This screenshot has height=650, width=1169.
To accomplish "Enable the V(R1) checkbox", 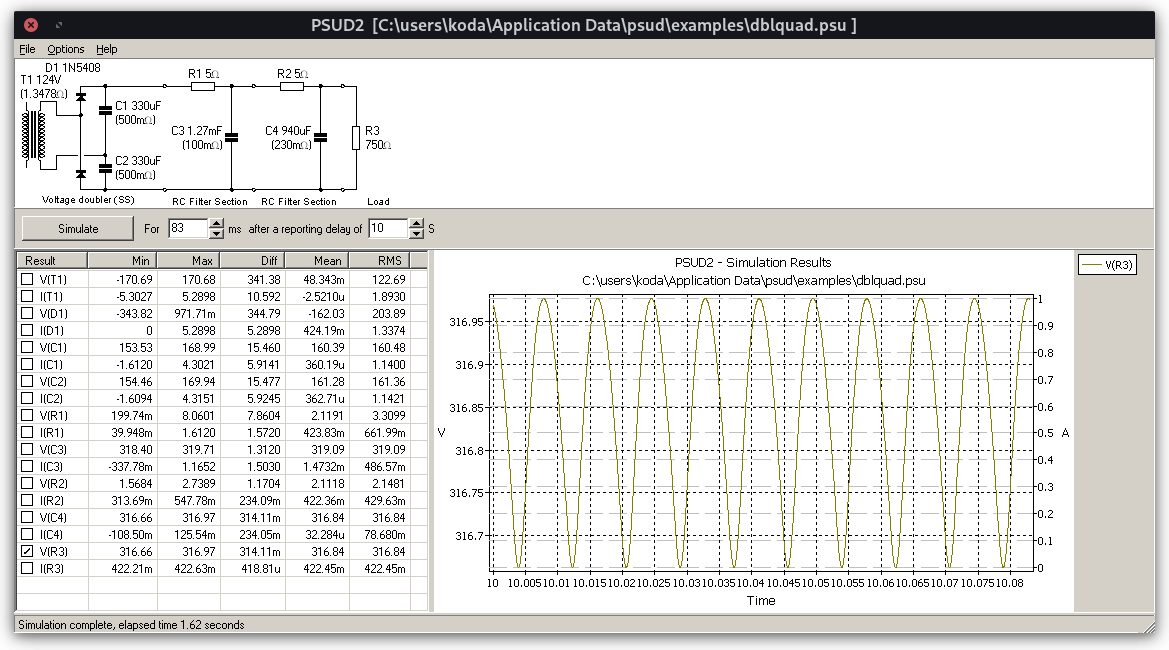I will click(27, 415).
